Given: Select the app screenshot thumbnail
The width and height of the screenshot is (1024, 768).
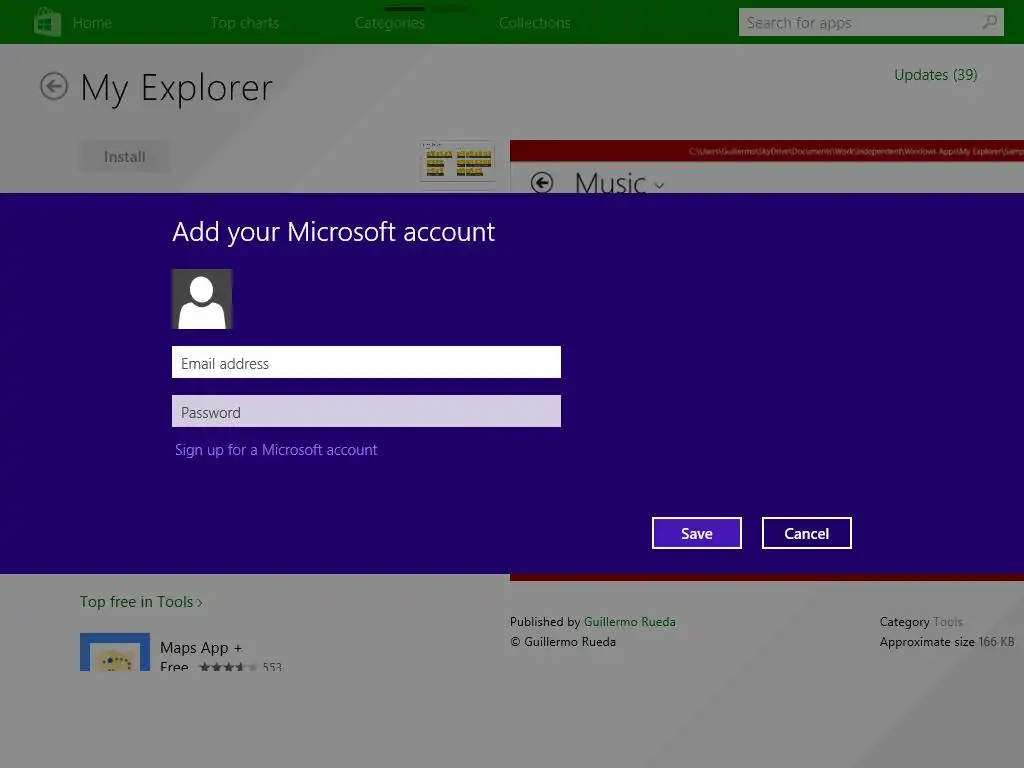Looking at the screenshot, I should pyautogui.click(x=457, y=161).
